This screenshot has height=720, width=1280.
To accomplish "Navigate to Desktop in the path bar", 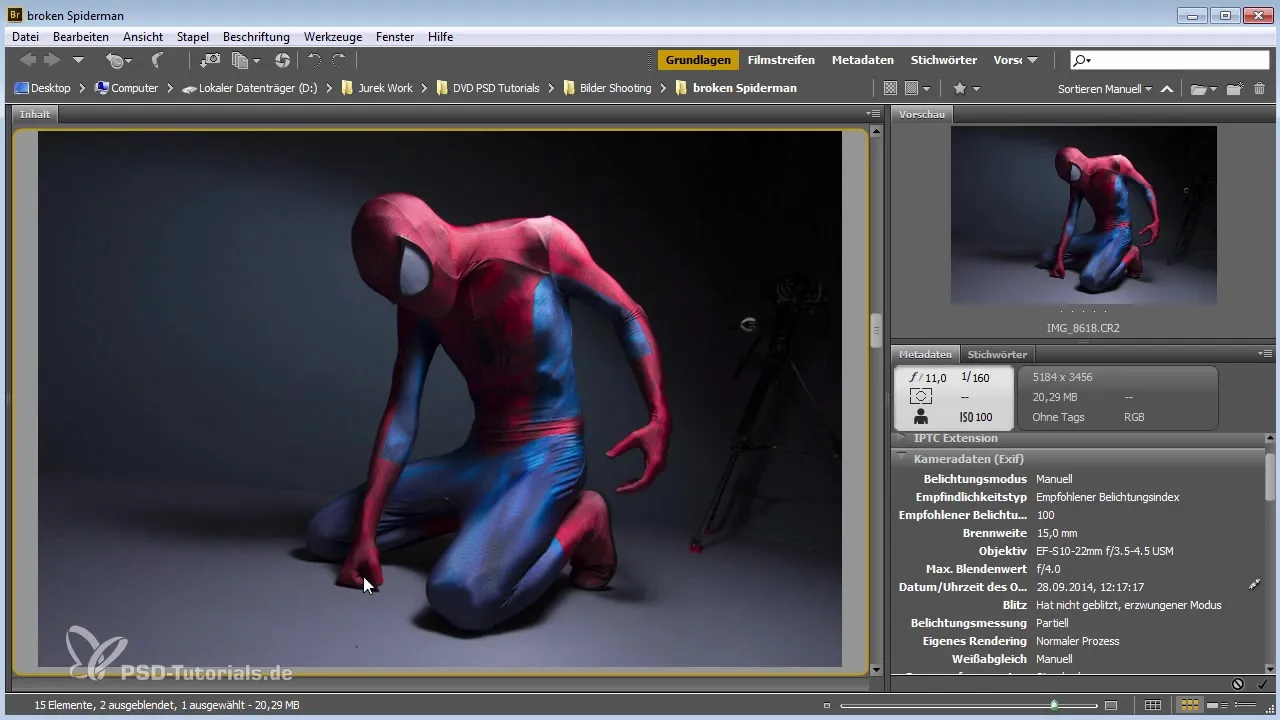I will click(x=43, y=88).
